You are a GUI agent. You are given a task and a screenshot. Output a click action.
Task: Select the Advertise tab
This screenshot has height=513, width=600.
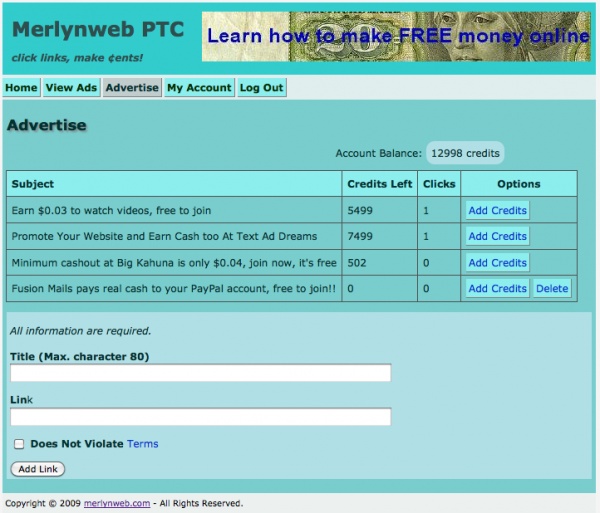pyautogui.click(x=132, y=88)
